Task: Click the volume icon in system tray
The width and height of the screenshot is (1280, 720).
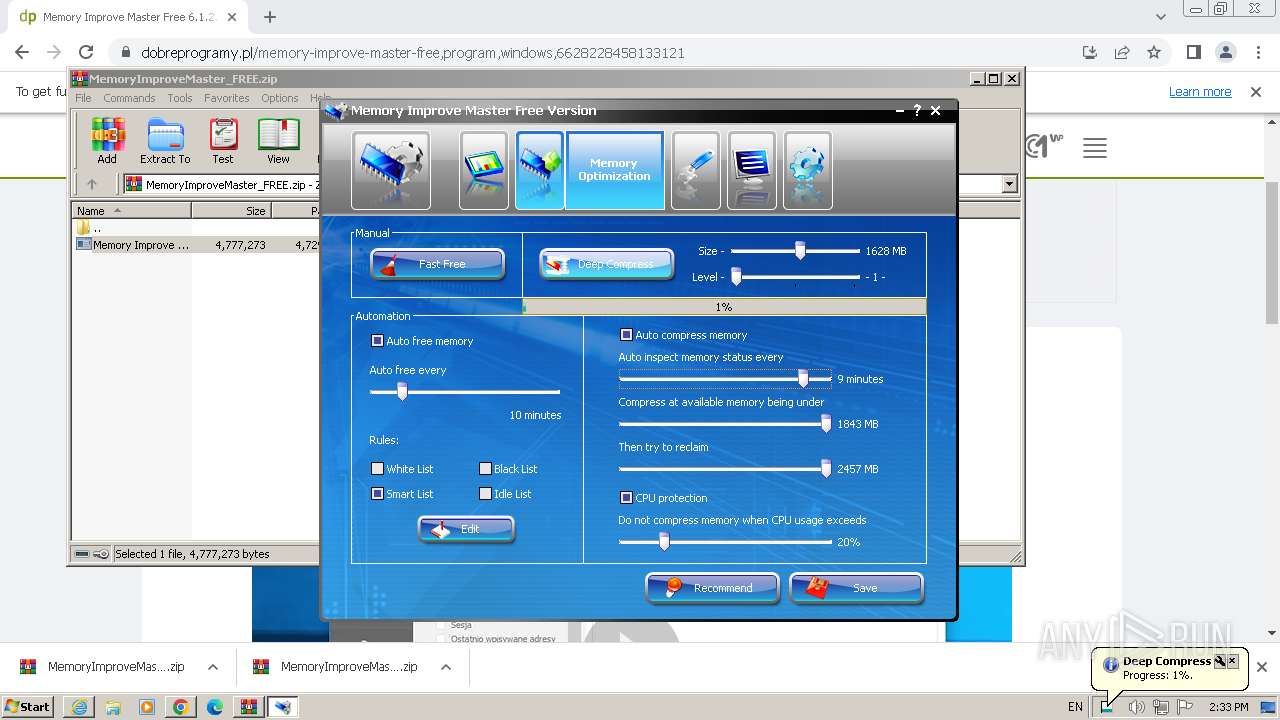Action: point(1136,707)
